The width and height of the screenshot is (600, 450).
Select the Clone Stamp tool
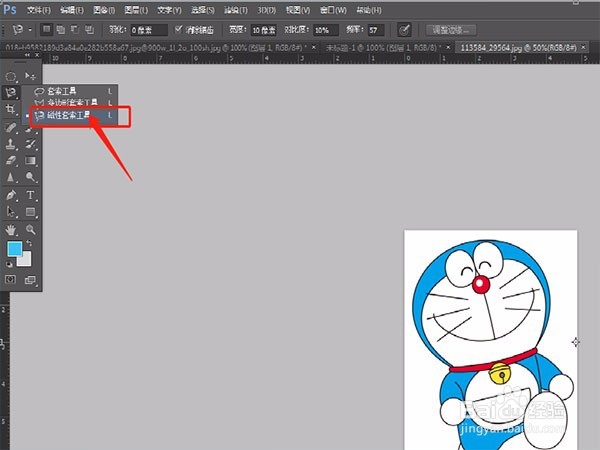(x=11, y=144)
